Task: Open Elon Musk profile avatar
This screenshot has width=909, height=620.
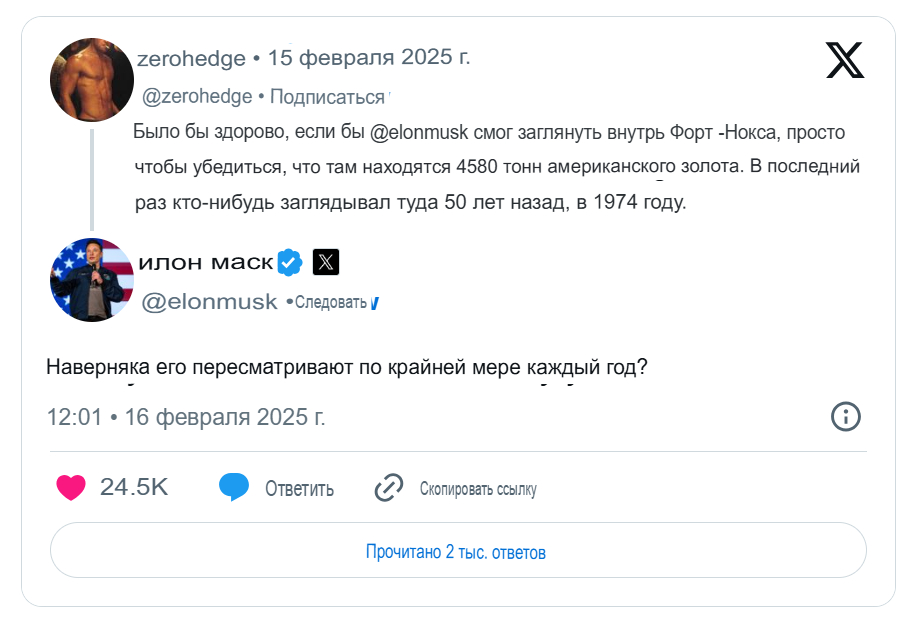Action: (x=92, y=280)
